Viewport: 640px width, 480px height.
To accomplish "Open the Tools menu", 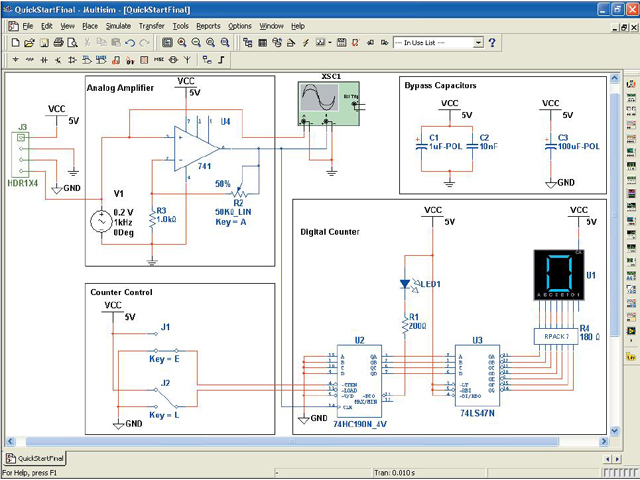I will point(180,26).
